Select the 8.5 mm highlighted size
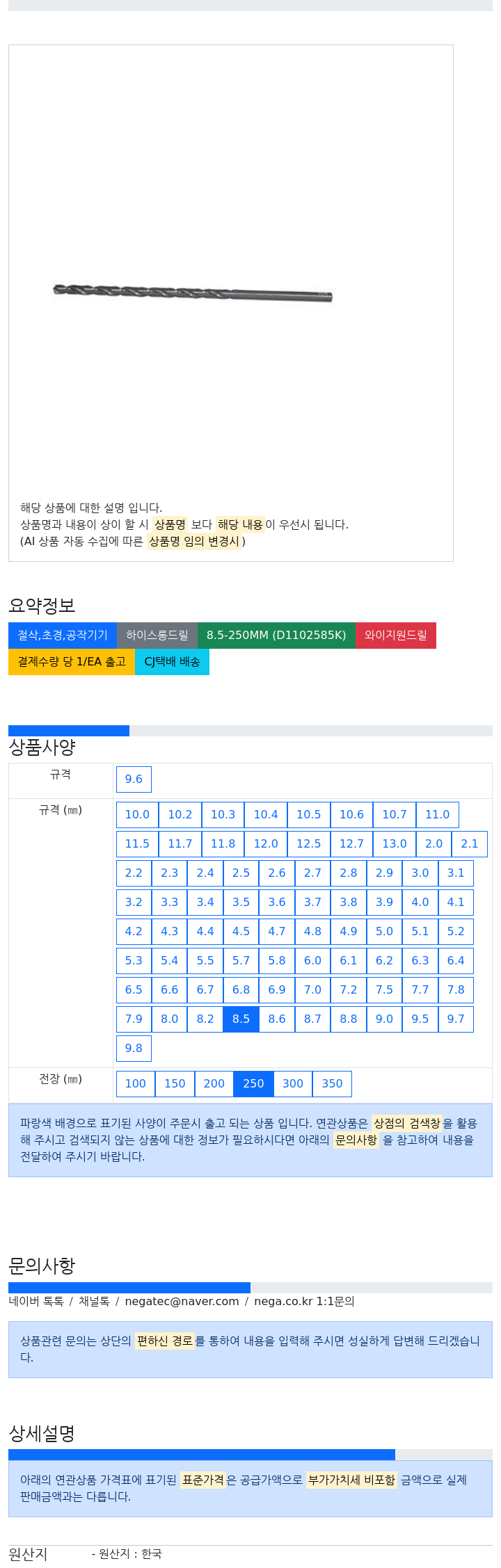Image resolution: width=501 pixels, height=1568 pixels. [x=241, y=1019]
